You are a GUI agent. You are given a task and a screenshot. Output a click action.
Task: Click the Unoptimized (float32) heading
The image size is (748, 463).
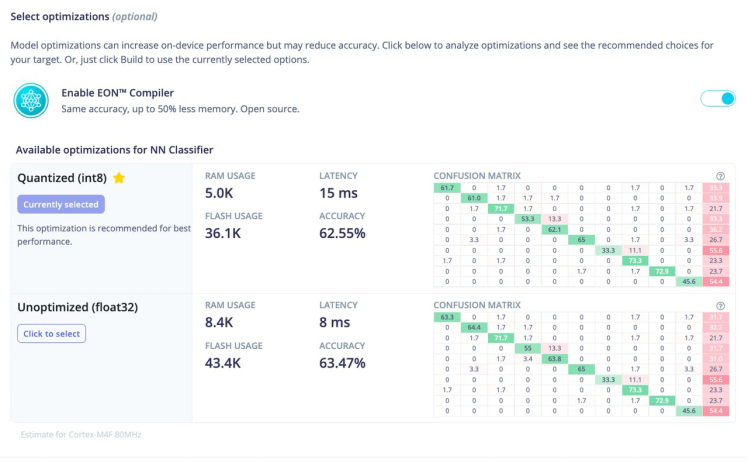pos(75,308)
